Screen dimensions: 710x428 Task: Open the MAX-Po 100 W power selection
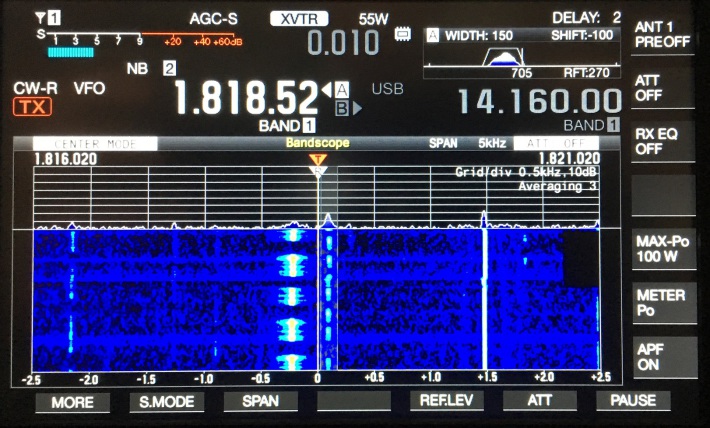tap(662, 250)
